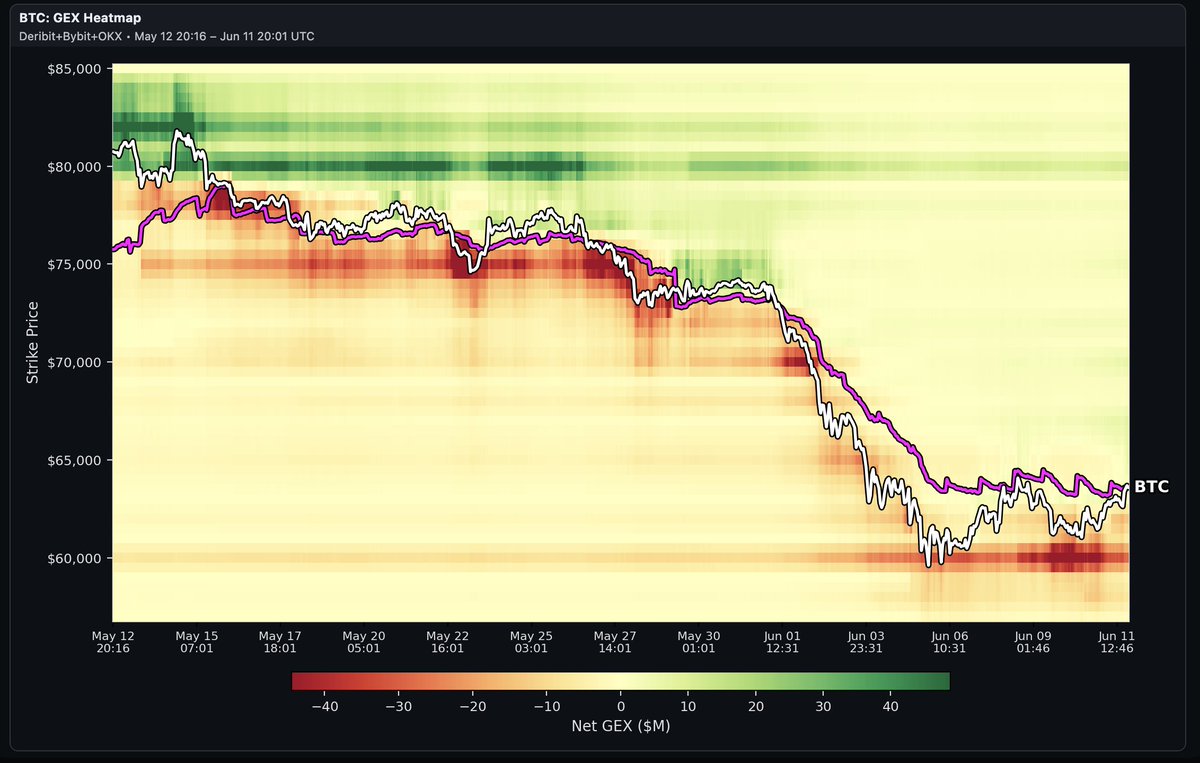Click the 'May 17 18:01' time label

tap(280, 641)
